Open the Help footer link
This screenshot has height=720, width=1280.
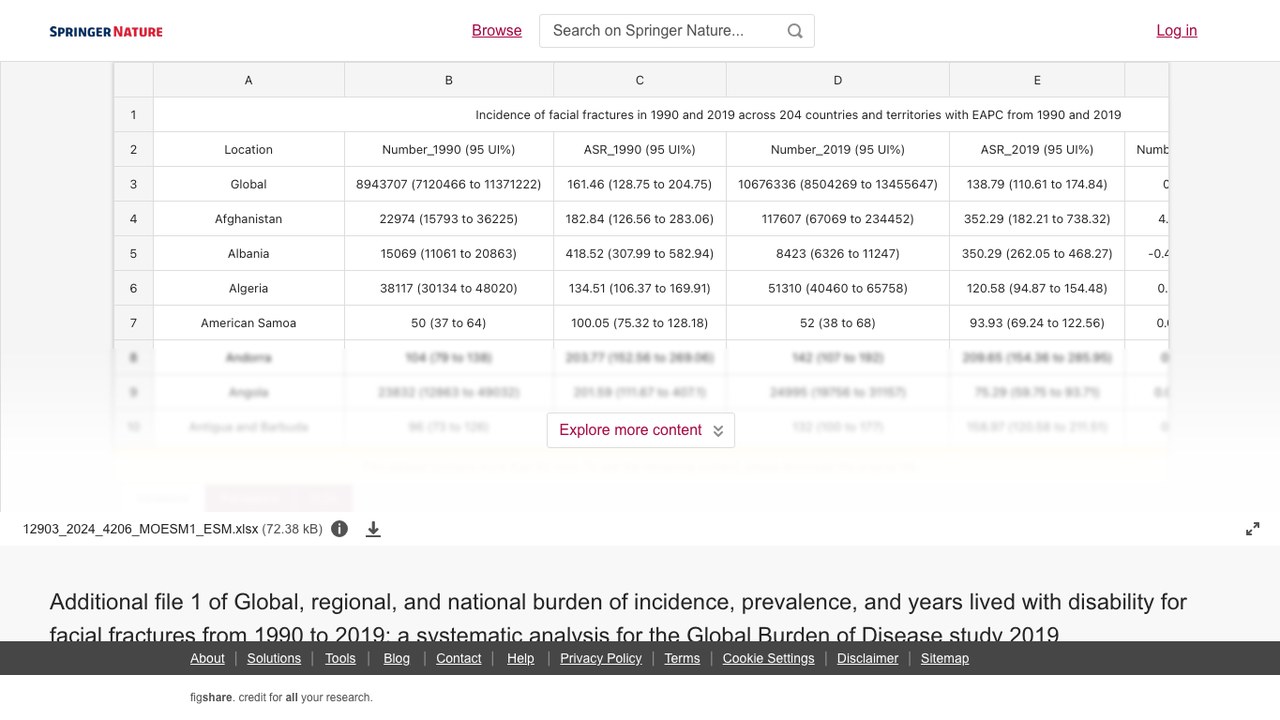(x=520, y=658)
